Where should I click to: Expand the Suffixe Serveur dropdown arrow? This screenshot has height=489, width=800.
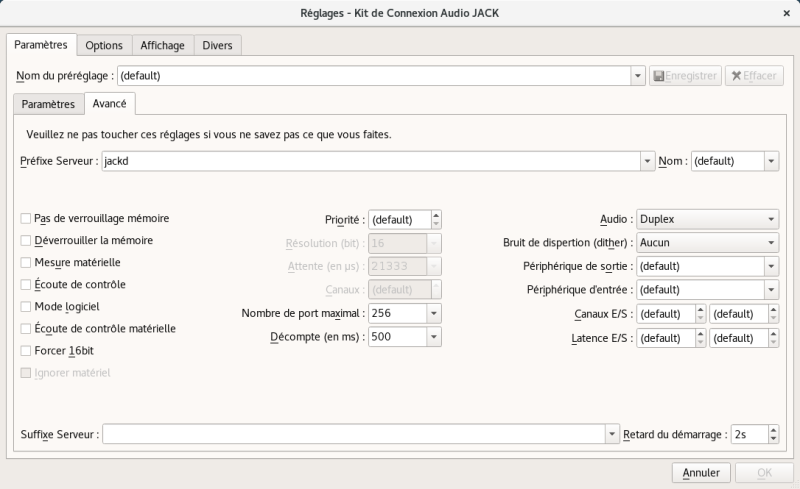click(x=612, y=434)
